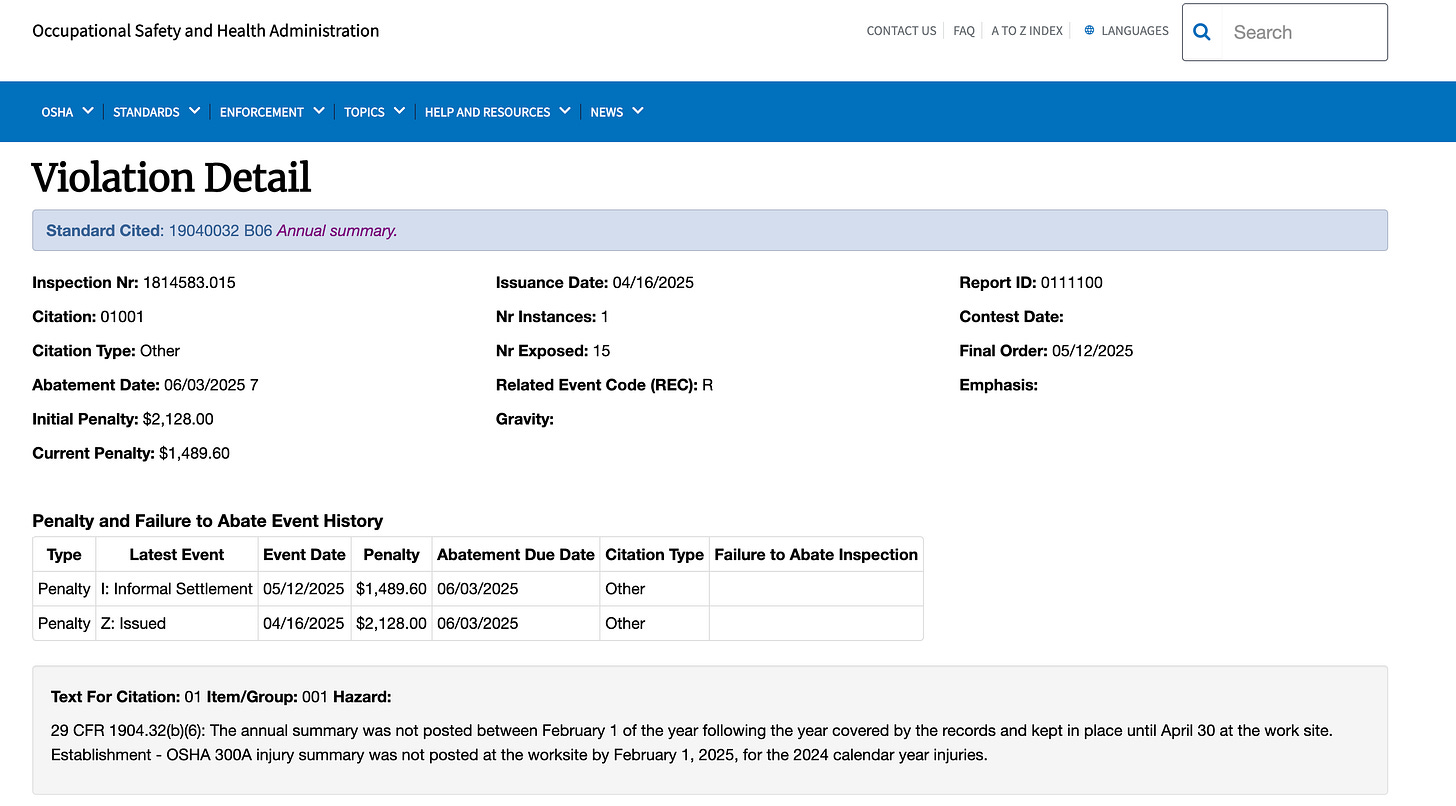Open the A to Z Index link
Screen dimensions: 1456x806
(1027, 31)
